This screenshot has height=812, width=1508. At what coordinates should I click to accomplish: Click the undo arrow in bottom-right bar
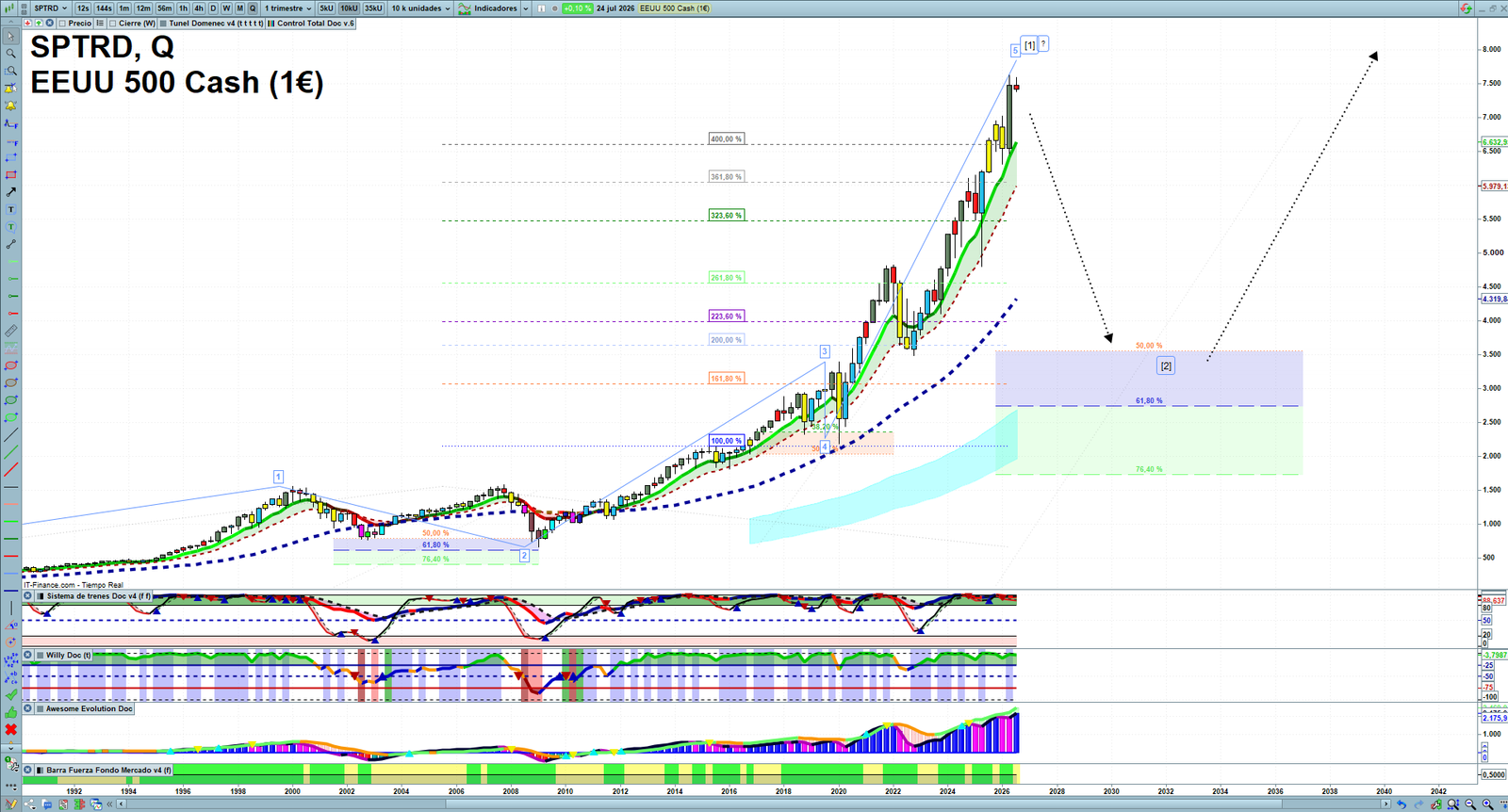[1401, 804]
